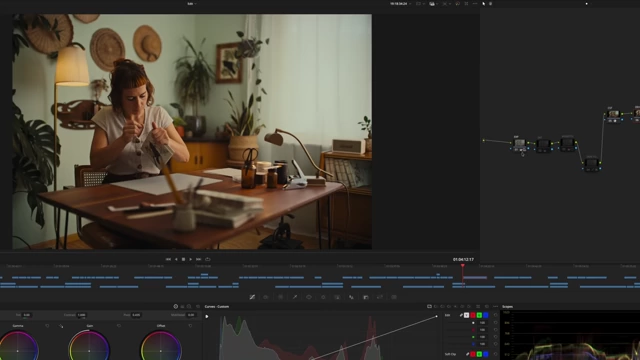Expand the Curves histogram play arrow
The height and width of the screenshot is (360, 640).
pos(207,316)
